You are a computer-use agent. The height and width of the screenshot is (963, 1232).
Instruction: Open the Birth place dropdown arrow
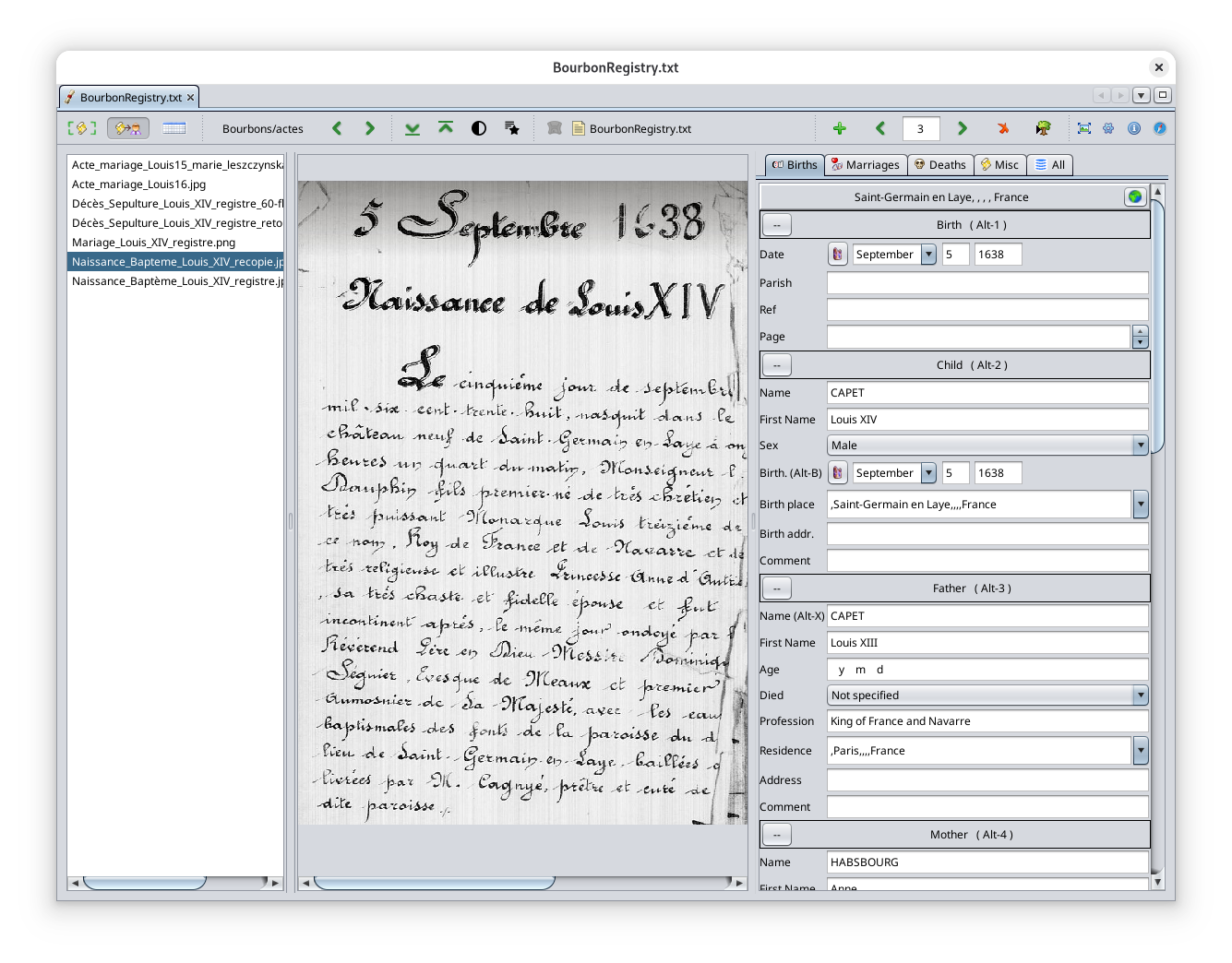click(x=1141, y=505)
